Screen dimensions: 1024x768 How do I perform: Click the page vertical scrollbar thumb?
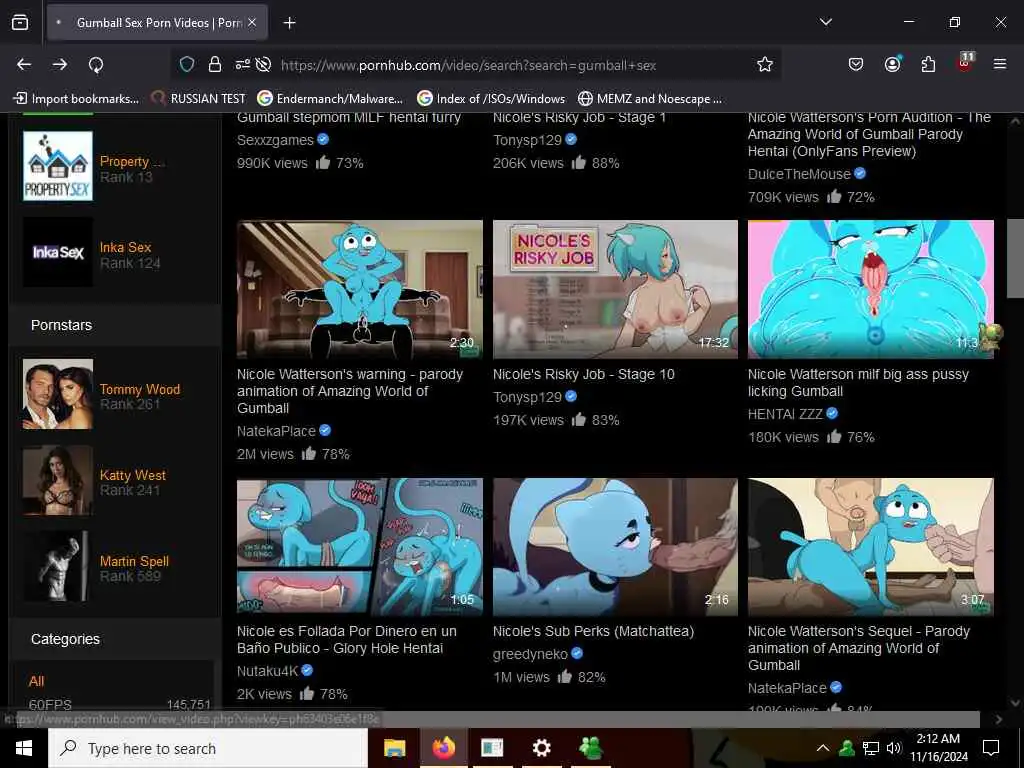click(x=1015, y=259)
